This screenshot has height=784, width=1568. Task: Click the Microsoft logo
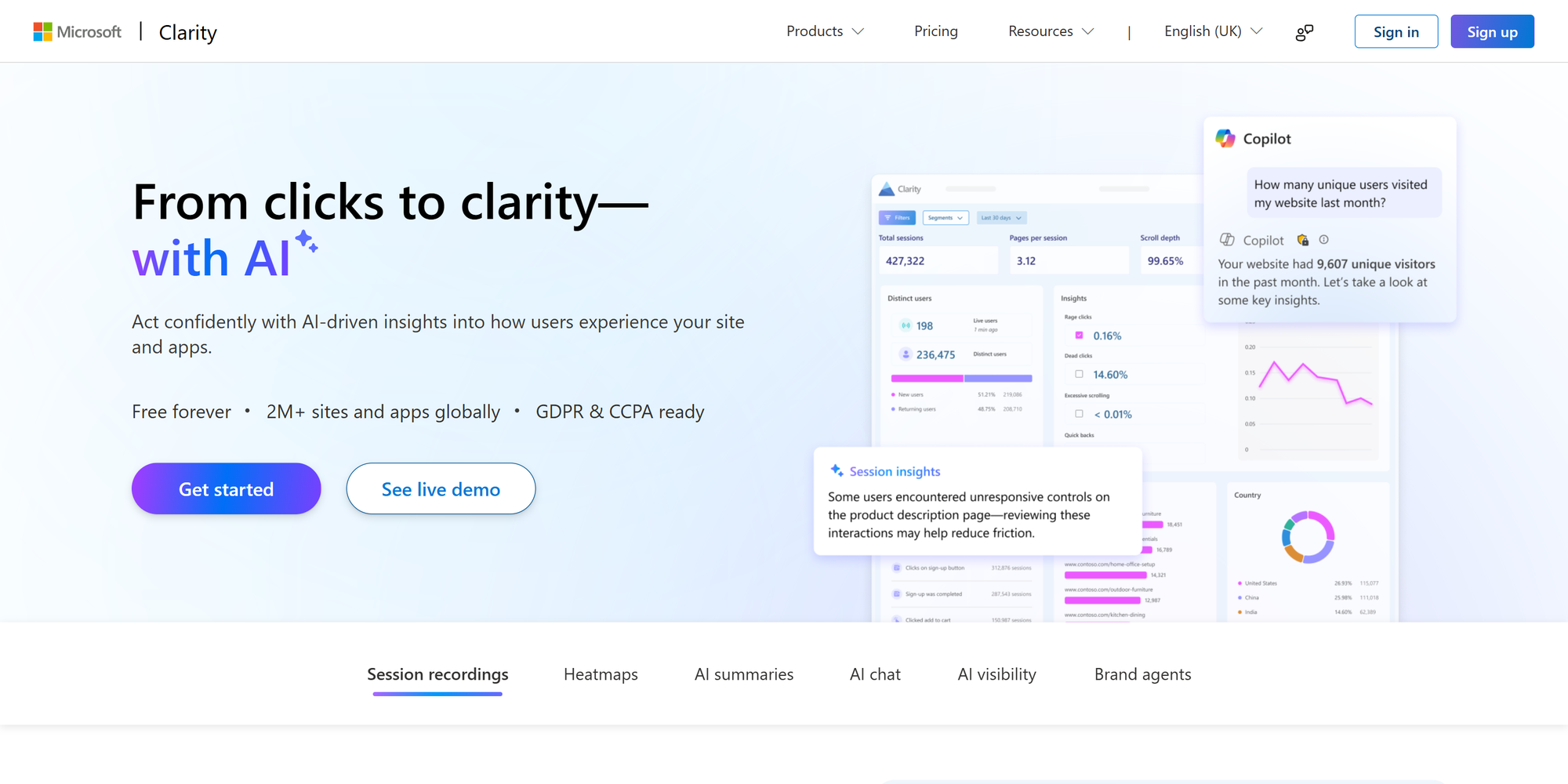(78, 31)
